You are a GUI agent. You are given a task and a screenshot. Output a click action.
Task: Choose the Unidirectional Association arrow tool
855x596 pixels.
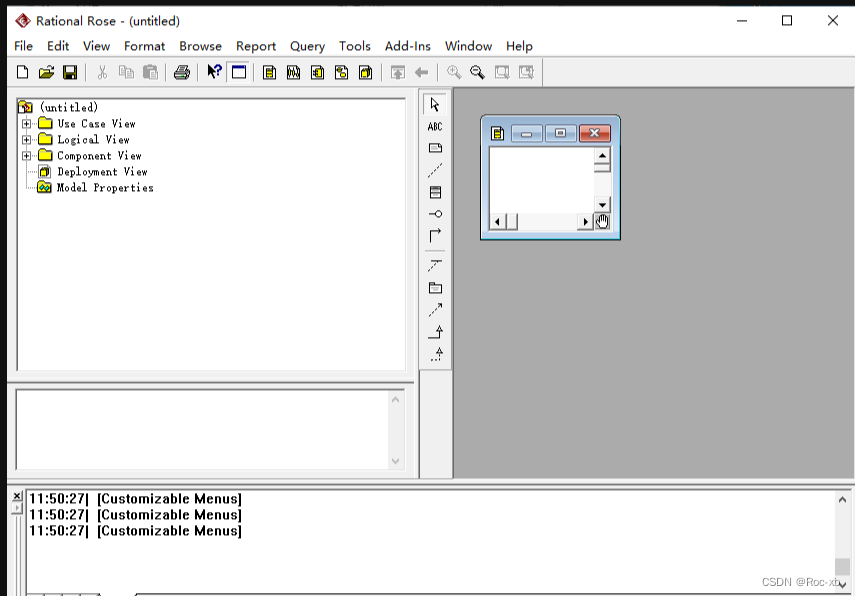[x=435, y=236]
